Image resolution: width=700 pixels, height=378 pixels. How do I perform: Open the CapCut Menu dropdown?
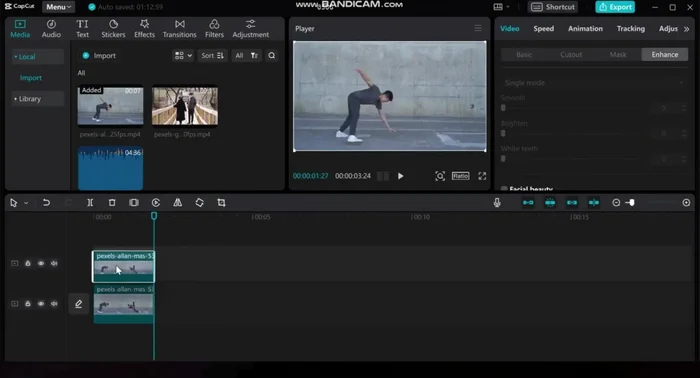(58, 7)
